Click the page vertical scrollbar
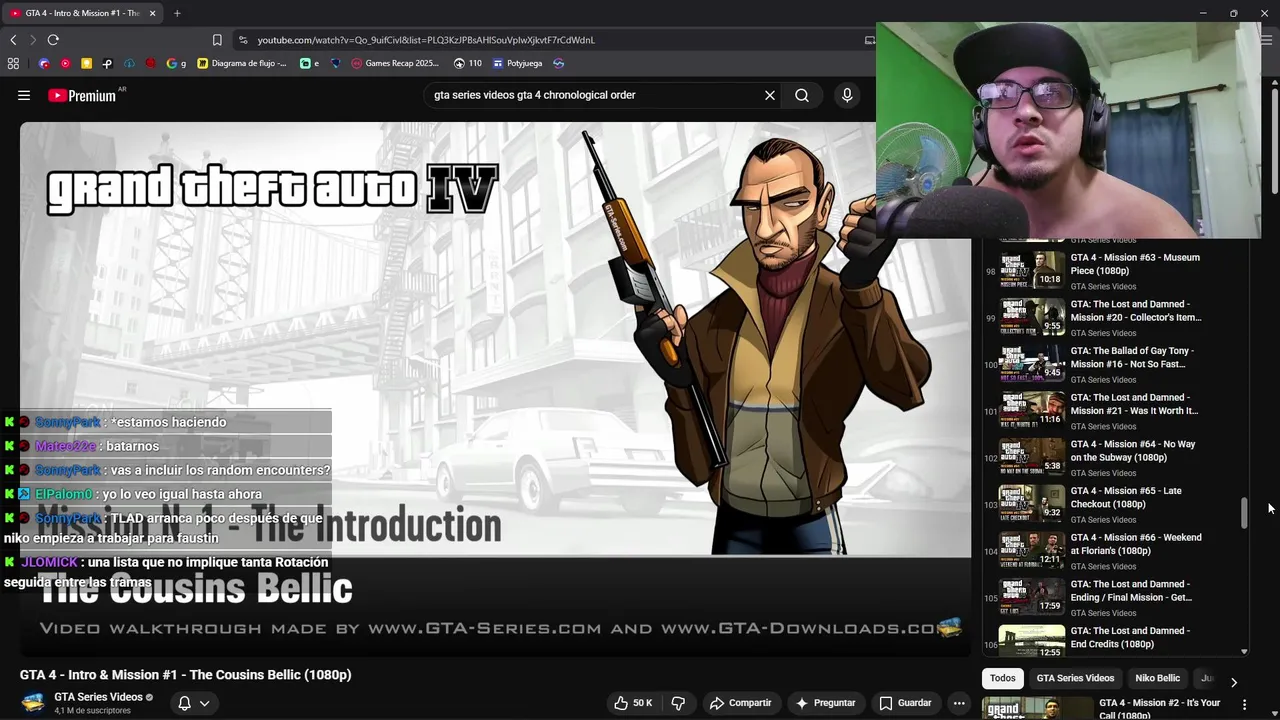 coord(1274,142)
